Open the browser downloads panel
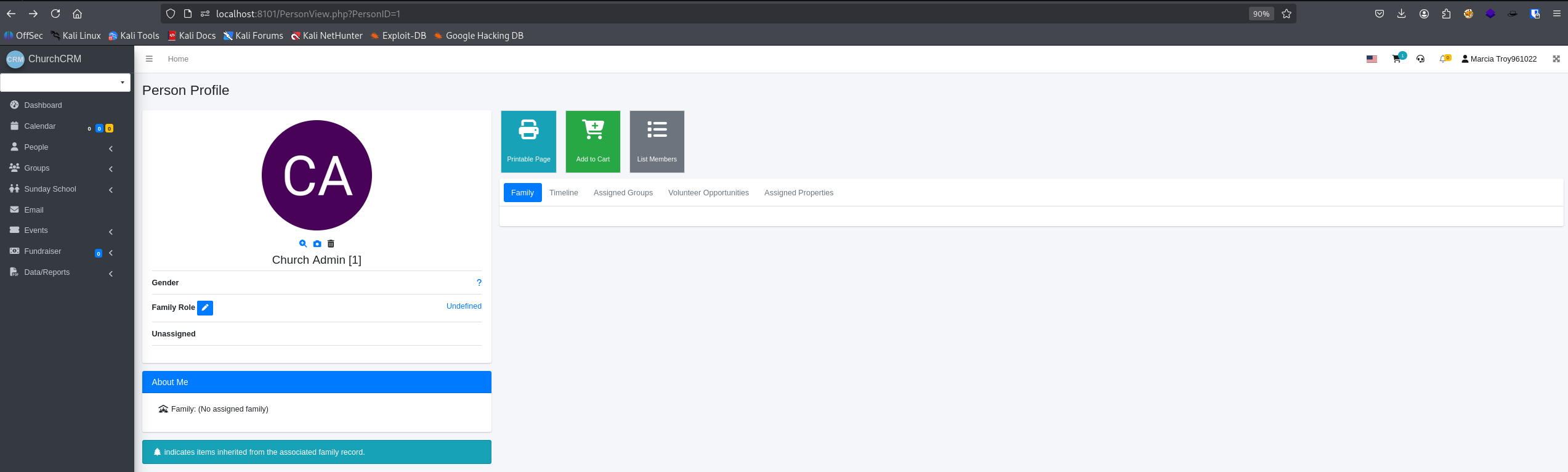 click(x=1402, y=14)
